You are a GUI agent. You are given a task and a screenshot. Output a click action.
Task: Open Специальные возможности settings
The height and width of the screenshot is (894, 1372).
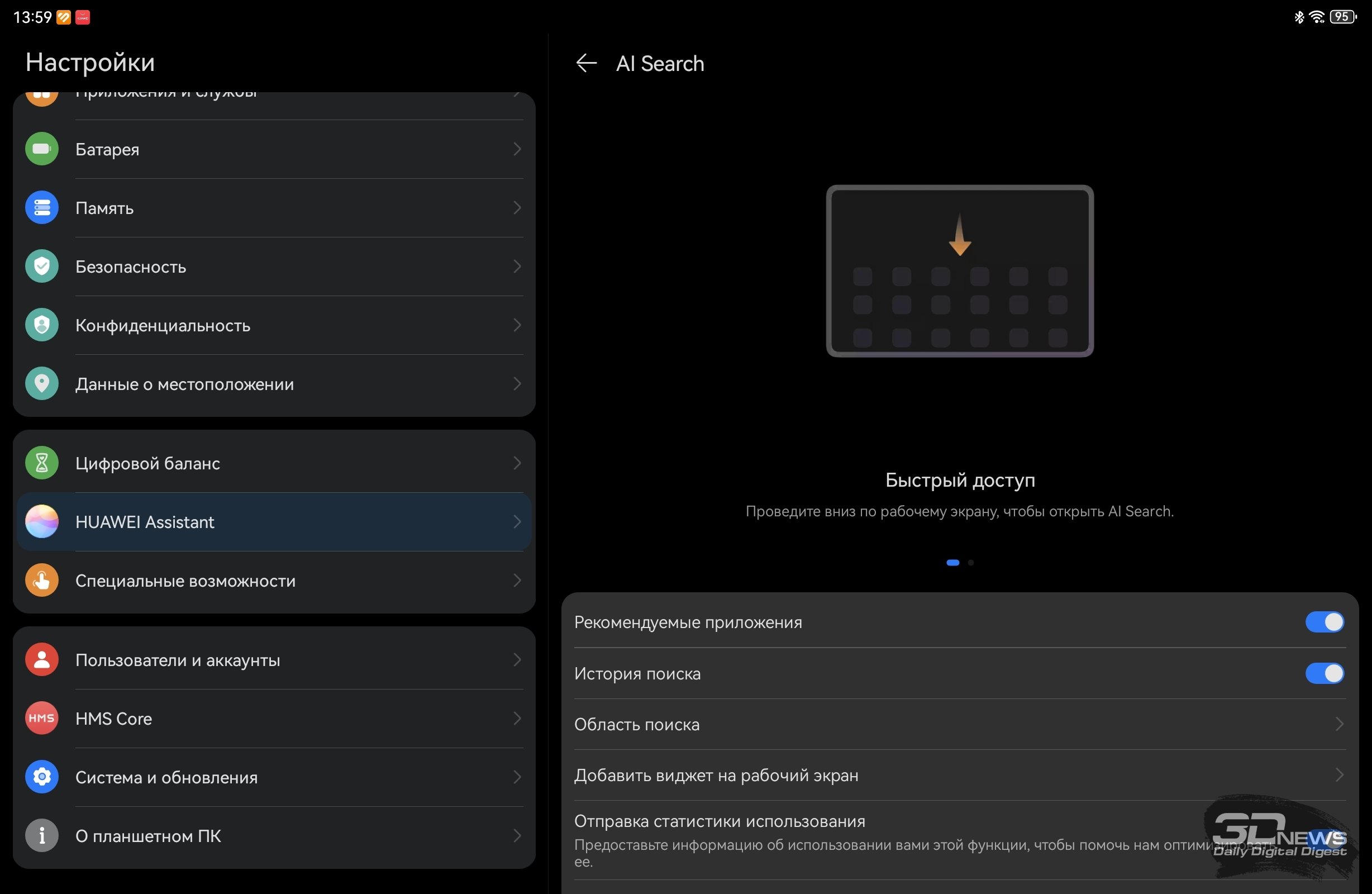[274, 581]
